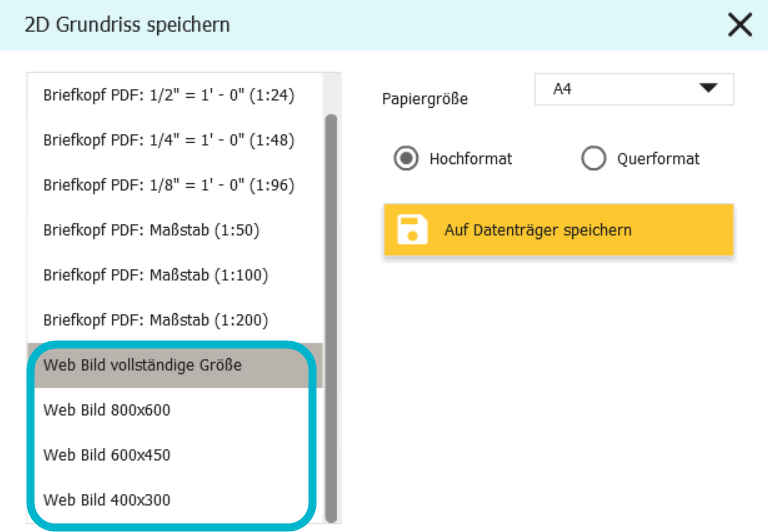This screenshot has height=532, width=768.
Task: Select Briefkopf PDF Maßstab (1:100)
Action: point(175,275)
